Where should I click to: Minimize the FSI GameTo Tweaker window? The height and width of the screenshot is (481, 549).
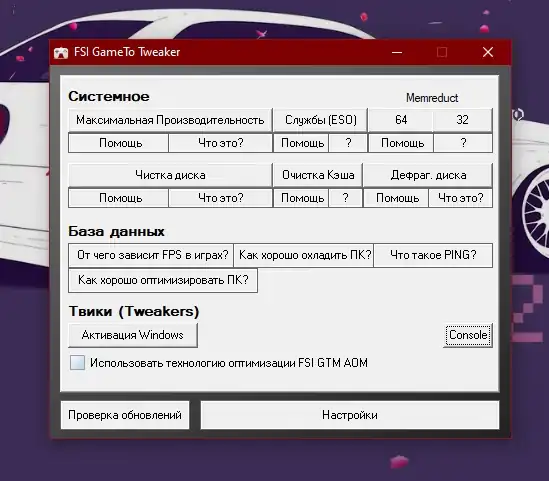click(x=397, y=53)
